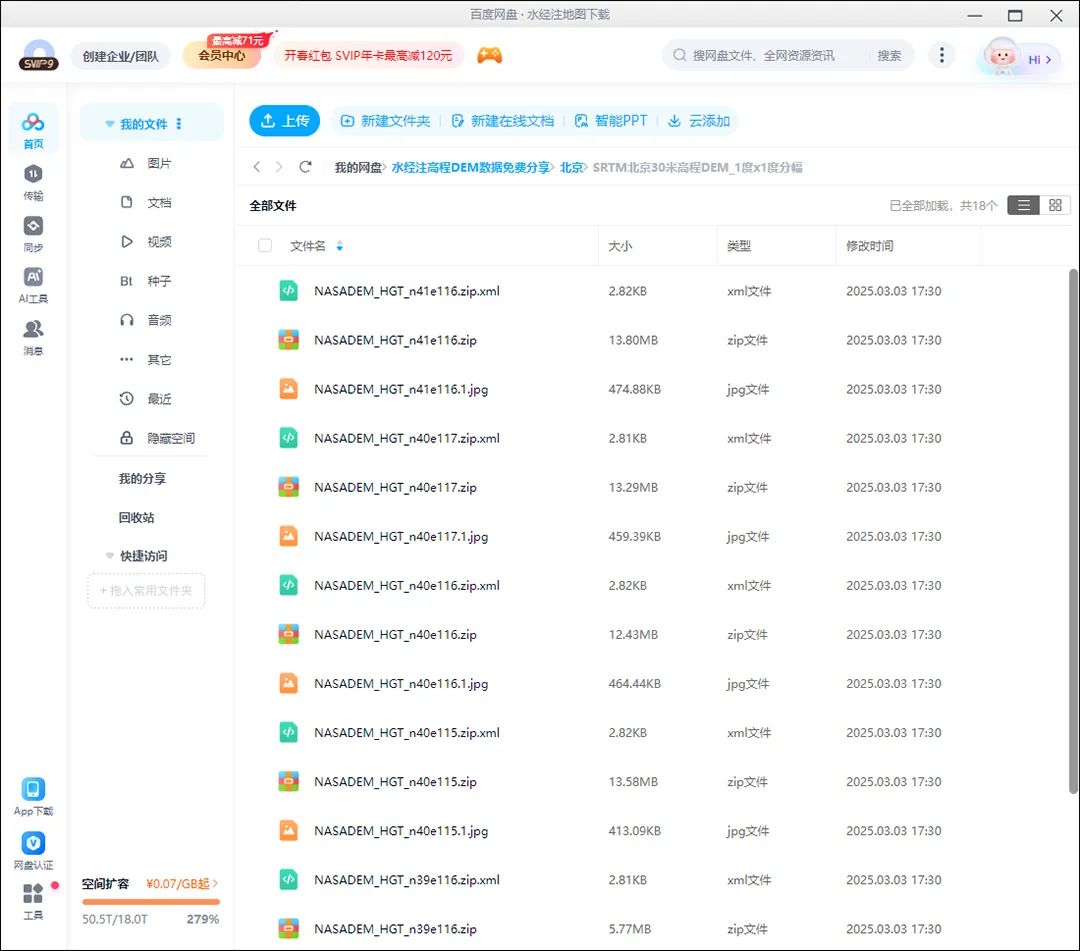Open 回收站 recycle bin
This screenshot has height=951, width=1080.
tap(136, 517)
